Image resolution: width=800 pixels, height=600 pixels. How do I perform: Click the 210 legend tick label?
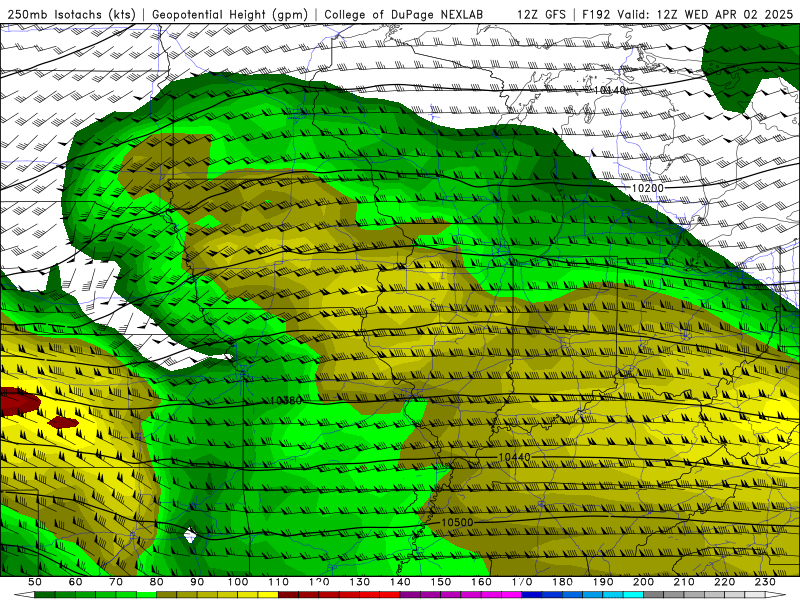pyautogui.click(x=684, y=582)
